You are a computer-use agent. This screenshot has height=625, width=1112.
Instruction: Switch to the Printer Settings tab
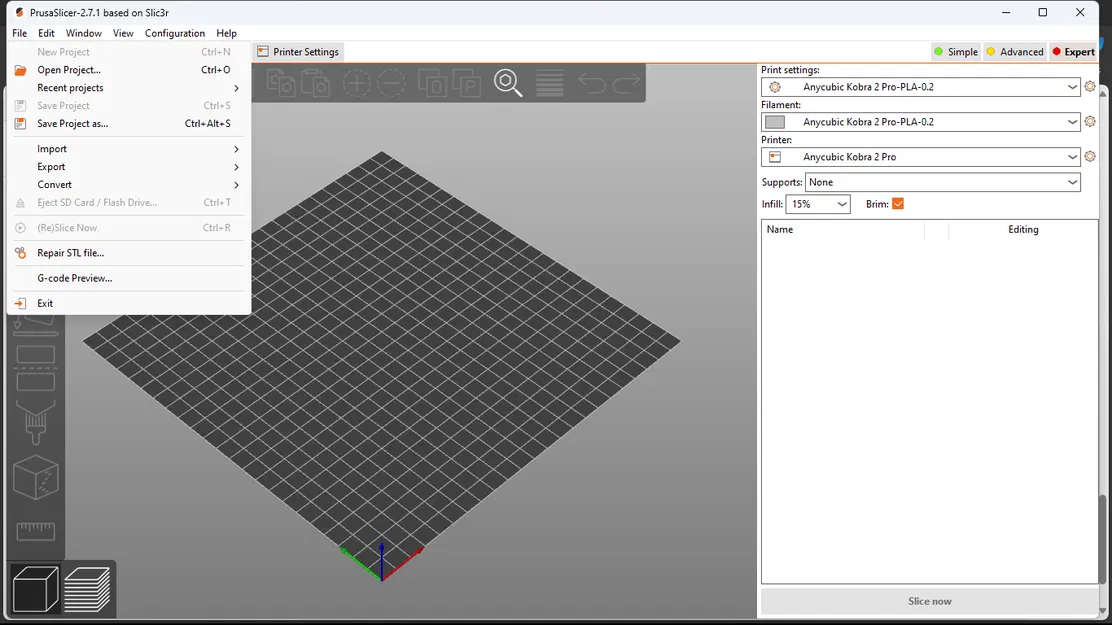[298, 52]
